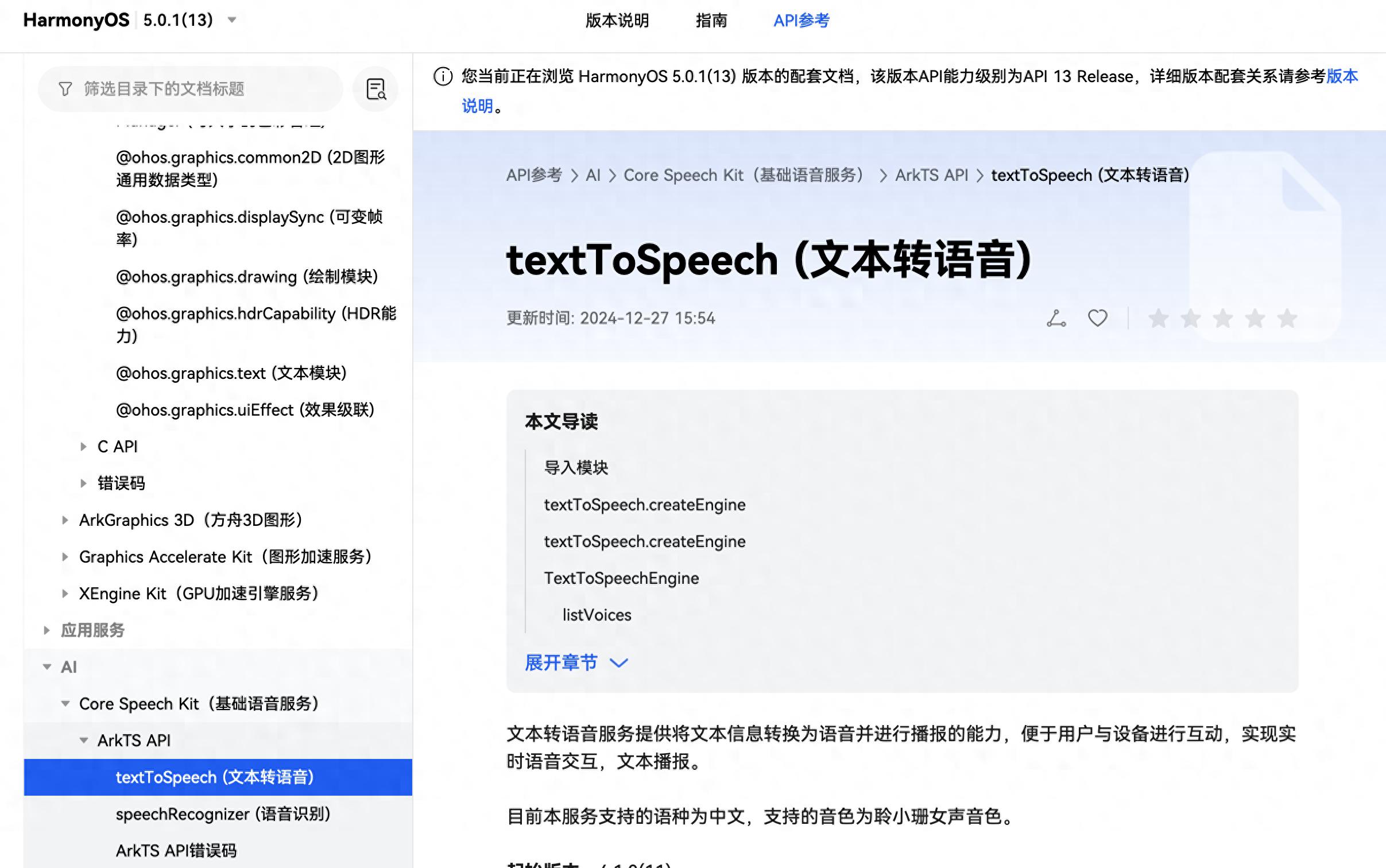Switch to the 指南 tab
The width and height of the screenshot is (1386, 868).
(x=711, y=21)
